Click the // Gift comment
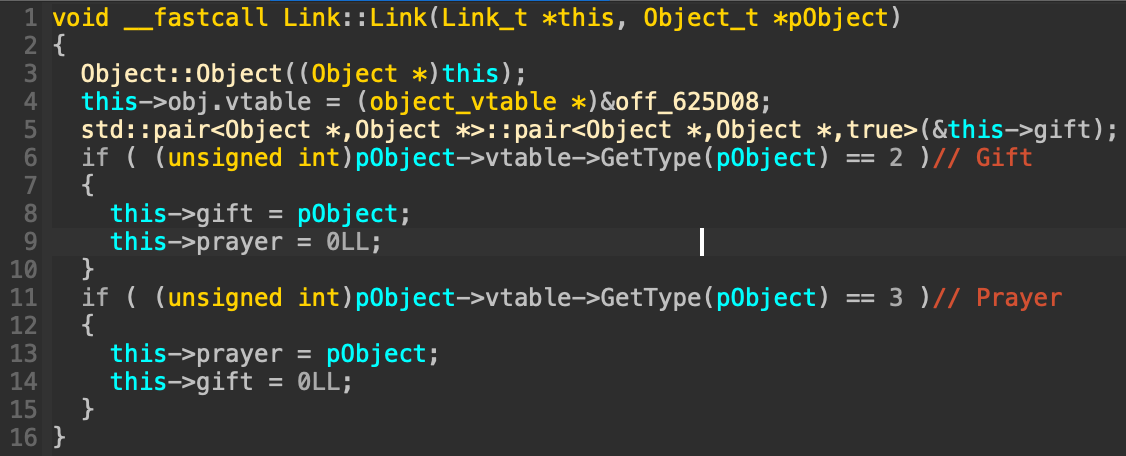1126x456 pixels. coord(982,157)
